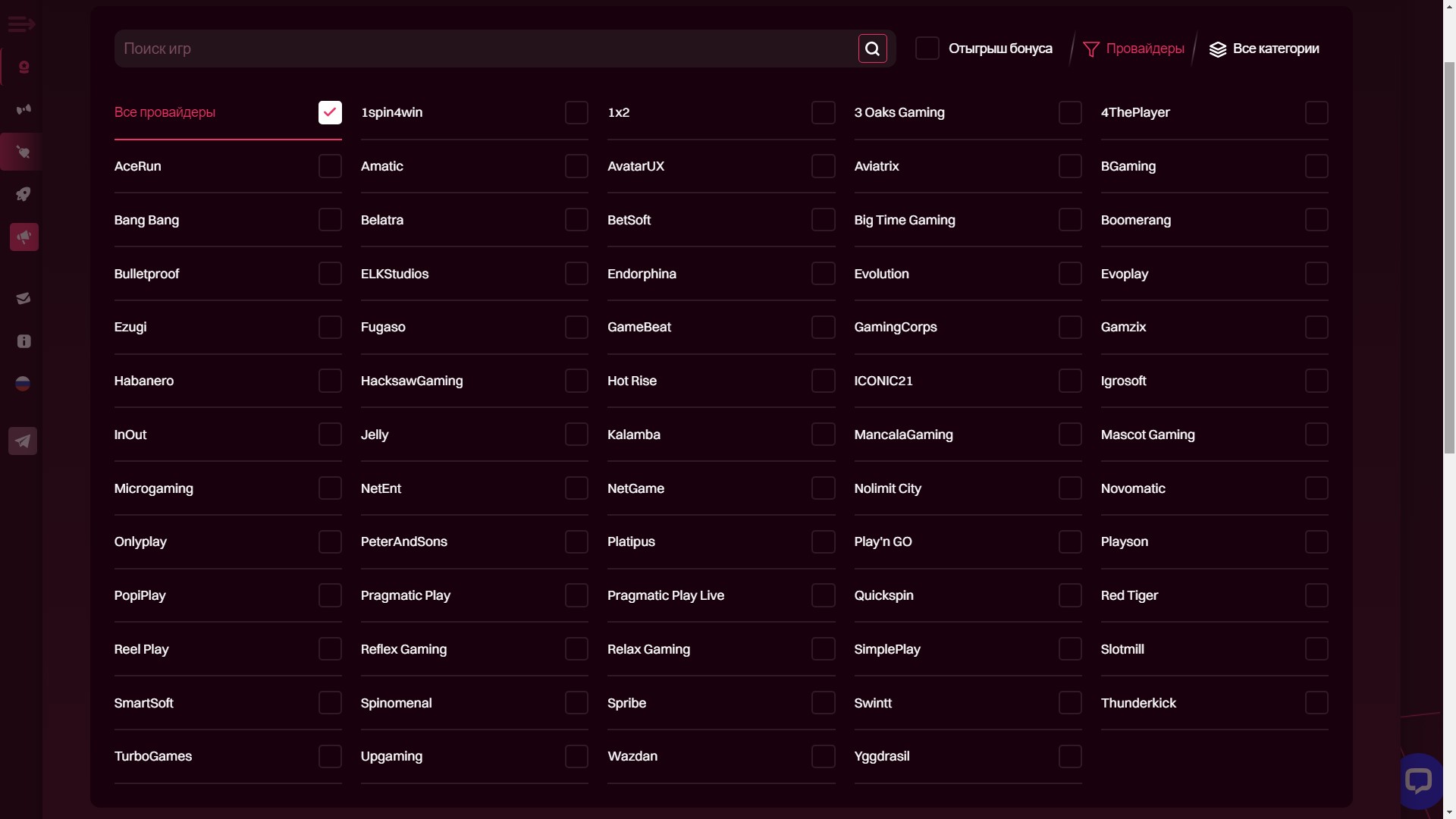Click the page vertical scrollbar
The width and height of the screenshot is (1456, 819).
pos(1449,258)
